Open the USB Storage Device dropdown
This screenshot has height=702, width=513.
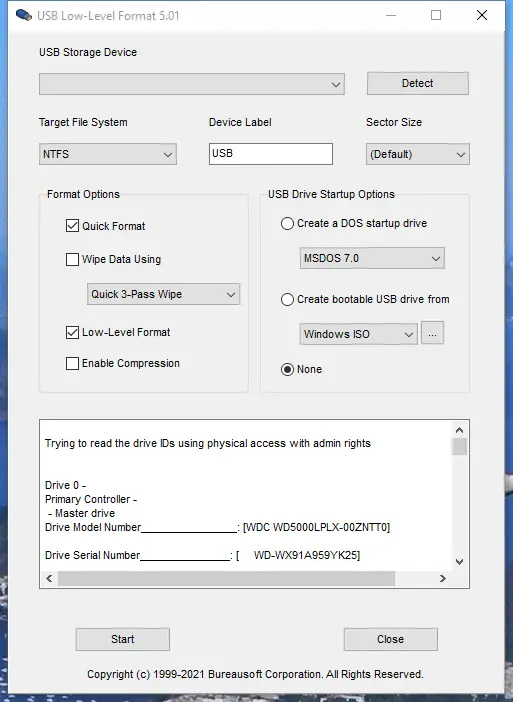pos(192,84)
